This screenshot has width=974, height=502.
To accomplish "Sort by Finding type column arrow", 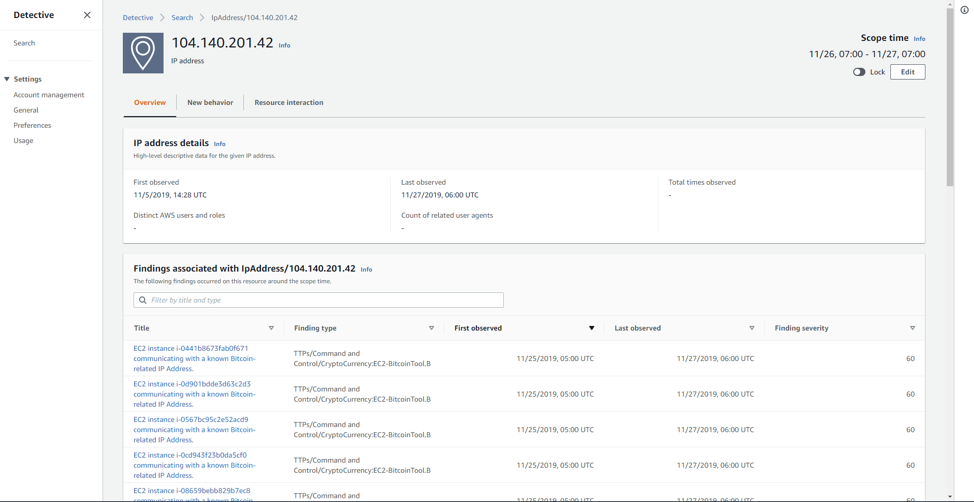I will click(431, 328).
